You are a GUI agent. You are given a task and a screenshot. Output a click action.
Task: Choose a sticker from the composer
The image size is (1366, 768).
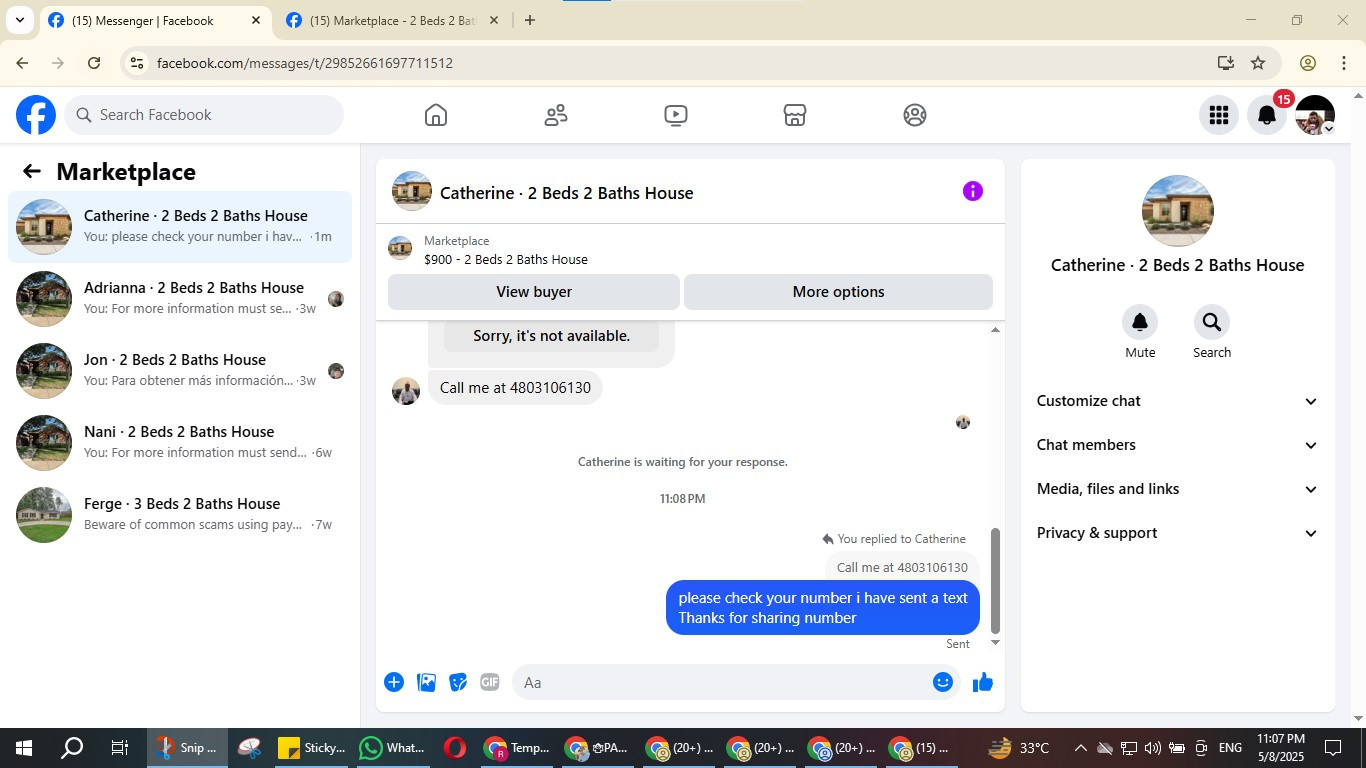(x=458, y=682)
